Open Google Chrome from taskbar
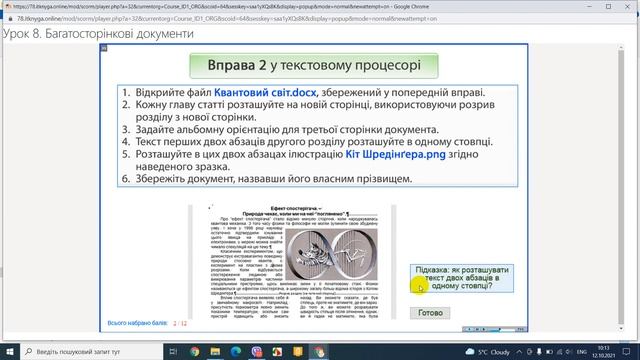 195,351
